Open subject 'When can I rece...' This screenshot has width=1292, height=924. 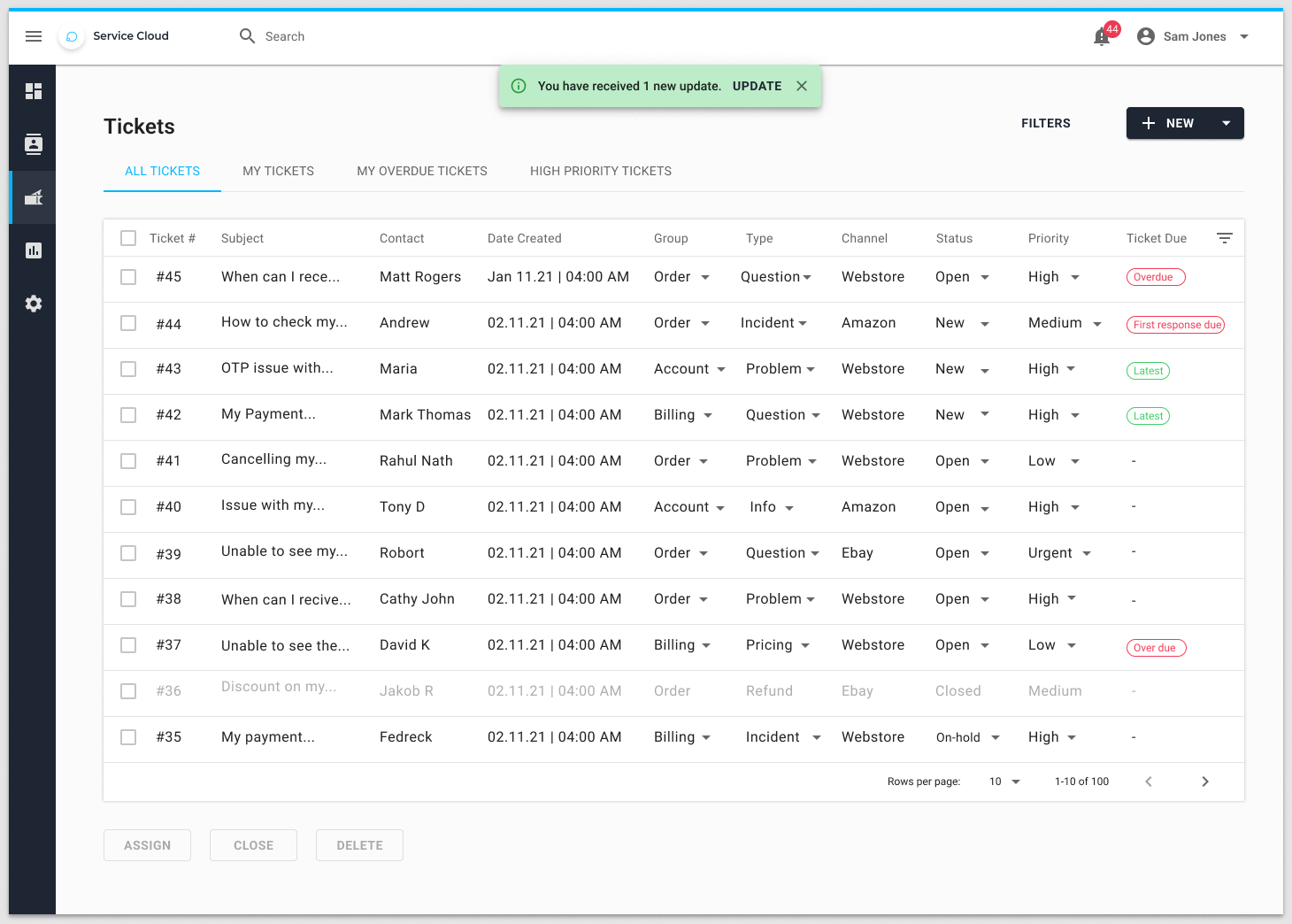point(281,277)
